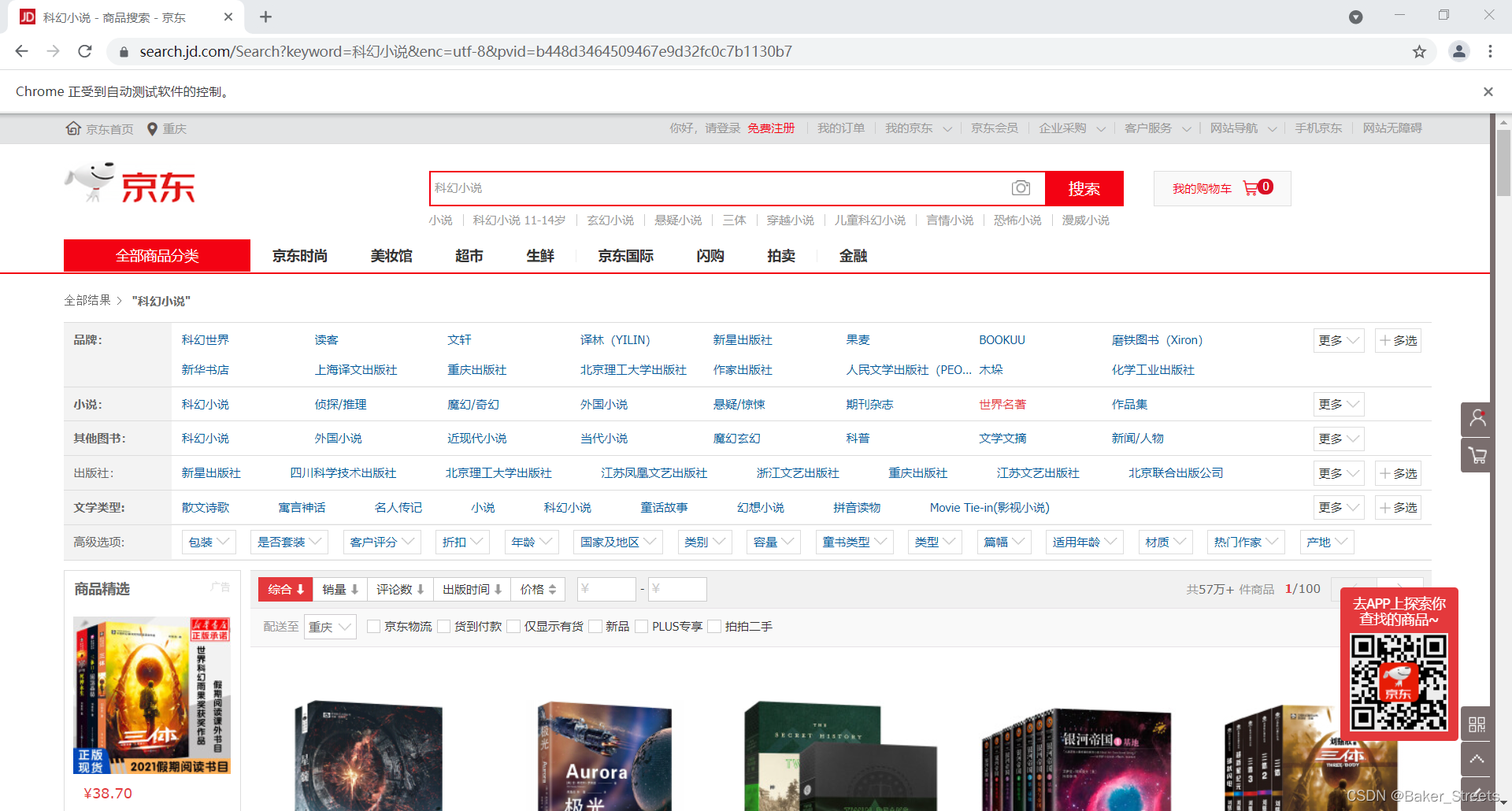Open the tab search dropdown icon
This screenshot has width=1512, height=811.
pyautogui.click(x=1356, y=17)
